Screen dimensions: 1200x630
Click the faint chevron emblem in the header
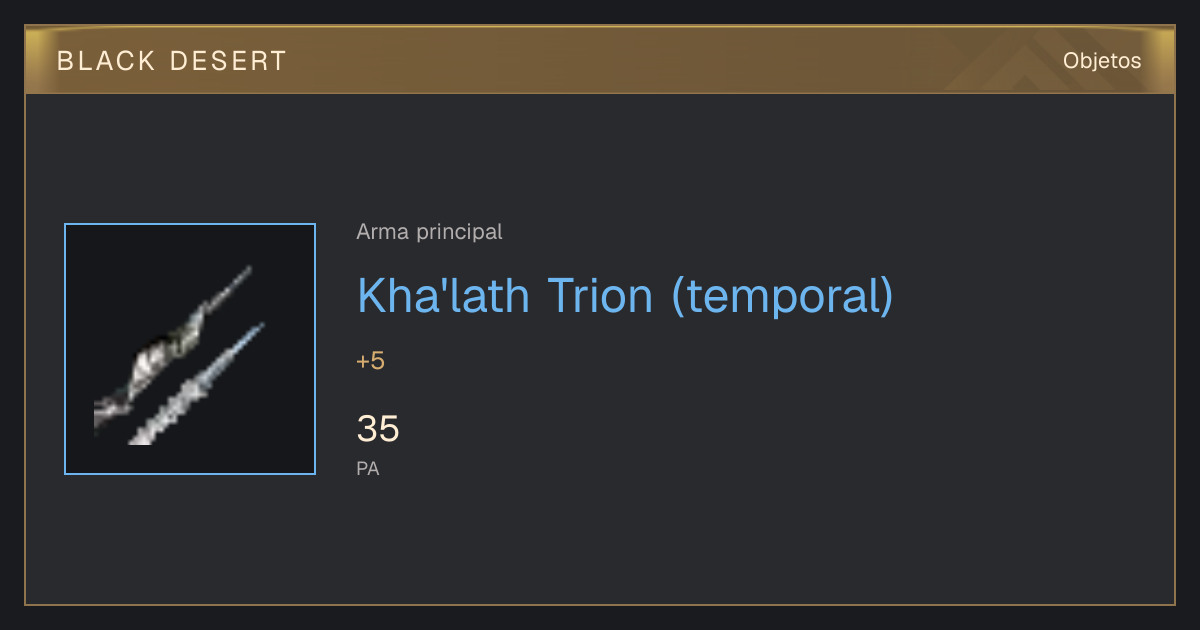click(x=1018, y=65)
